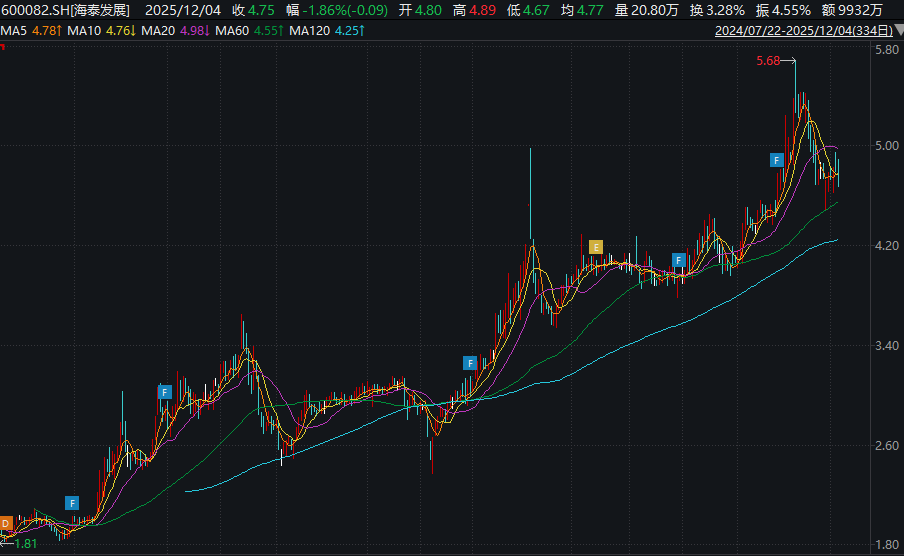Select the second F marker from the left

pyautogui.click(x=165, y=392)
